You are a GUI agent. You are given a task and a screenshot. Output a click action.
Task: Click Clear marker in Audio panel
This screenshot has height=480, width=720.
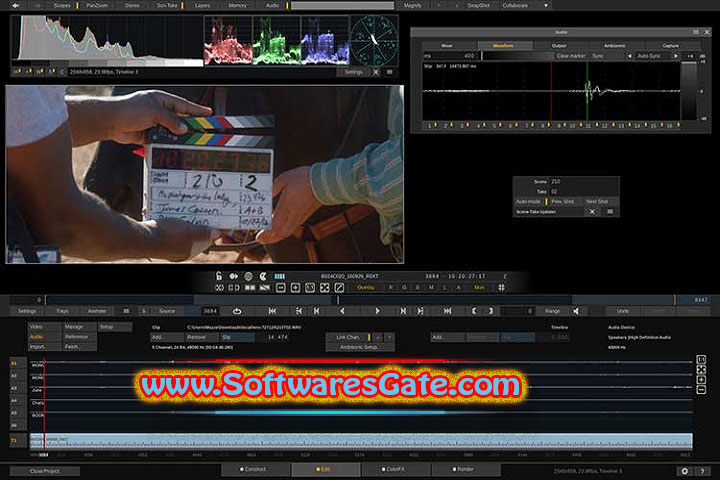point(571,56)
